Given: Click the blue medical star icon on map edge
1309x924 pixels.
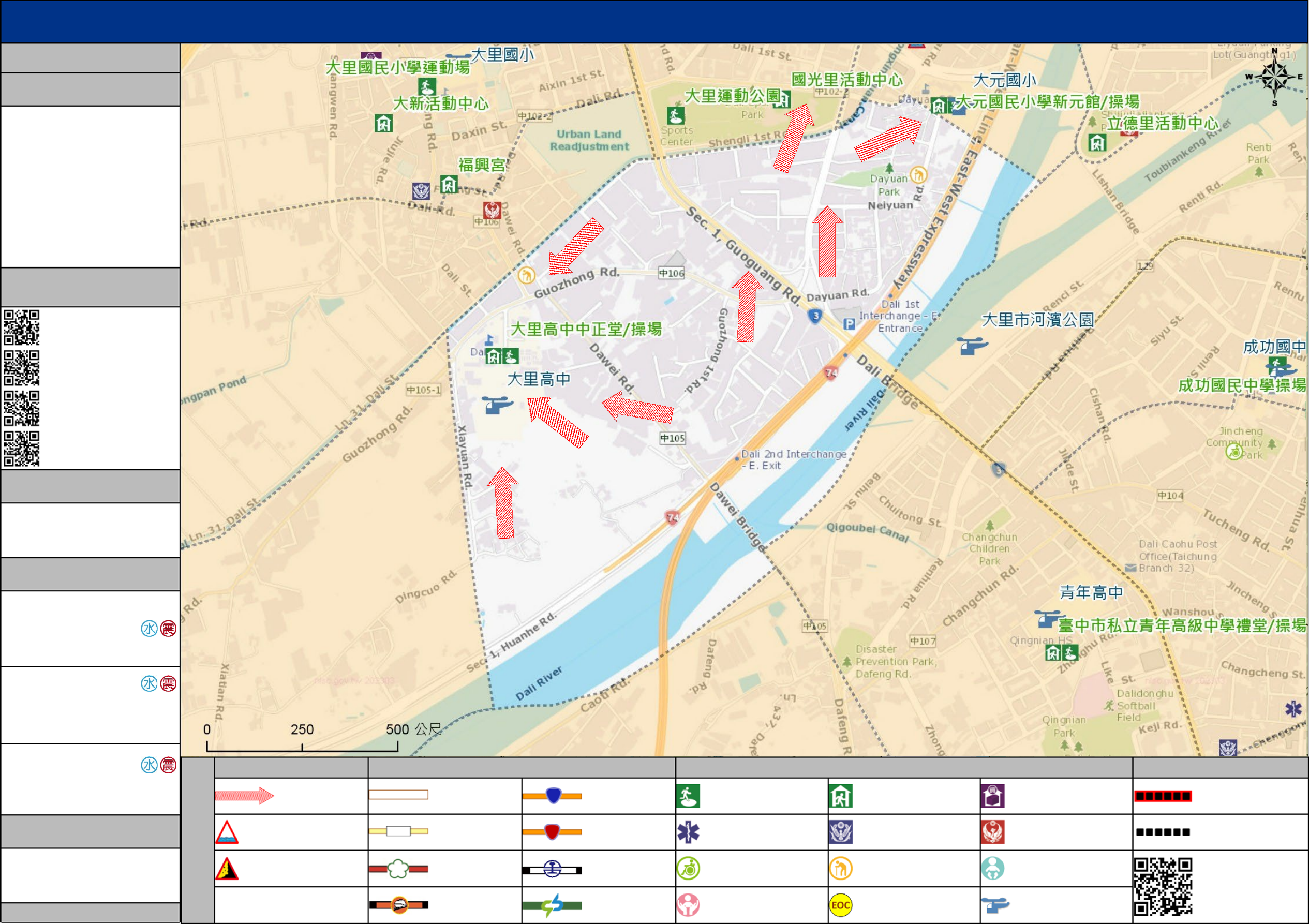Looking at the screenshot, I should click(x=1293, y=709).
